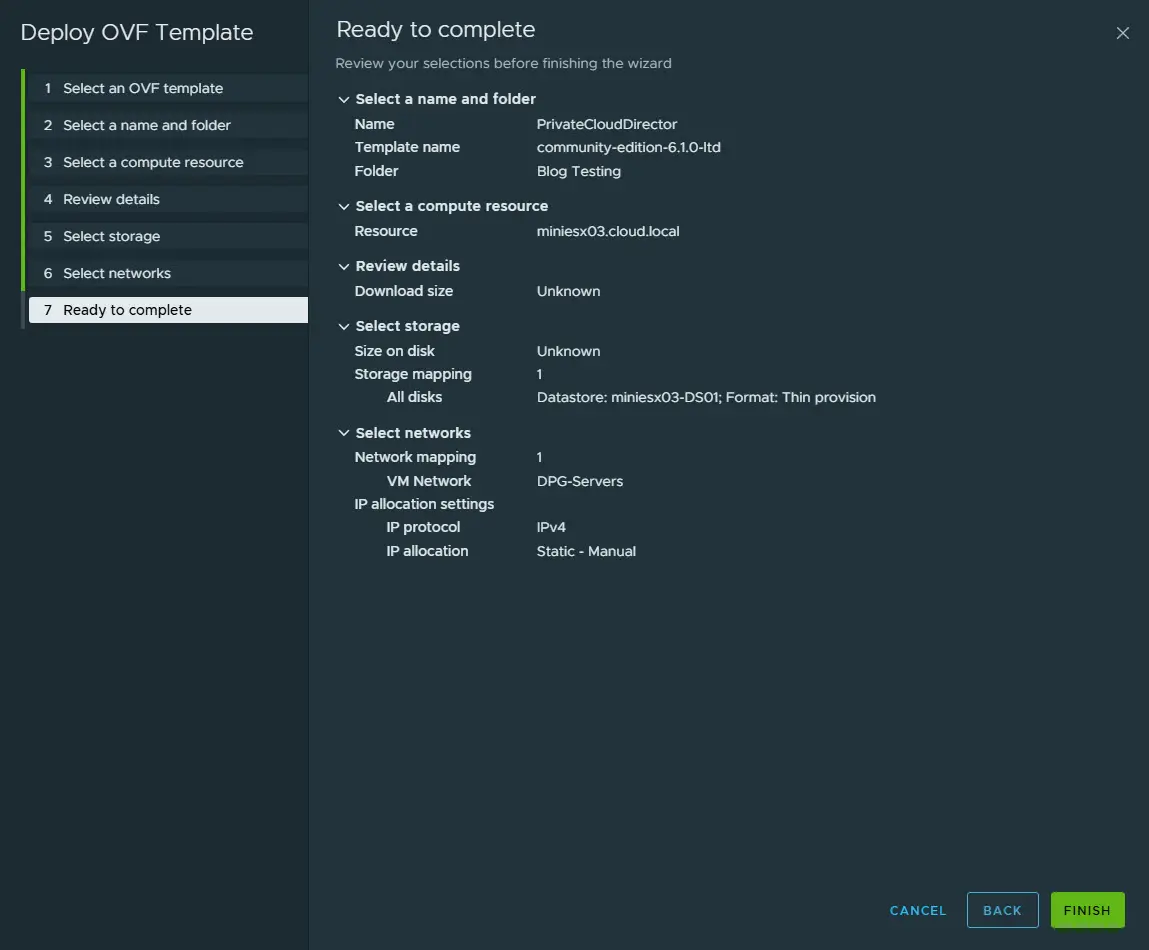This screenshot has width=1149, height=950.
Task: Close the Deploy OVF Template wizard
Action: [1122, 33]
